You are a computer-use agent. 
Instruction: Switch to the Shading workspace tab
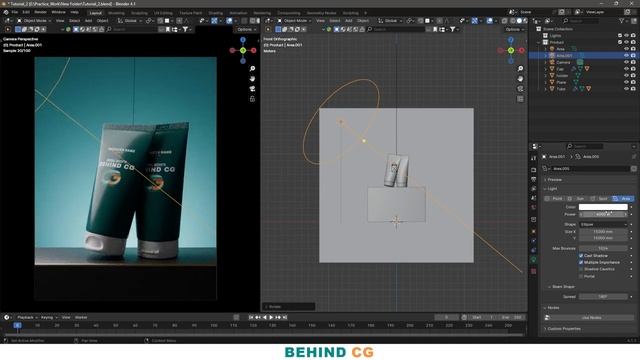pos(216,13)
